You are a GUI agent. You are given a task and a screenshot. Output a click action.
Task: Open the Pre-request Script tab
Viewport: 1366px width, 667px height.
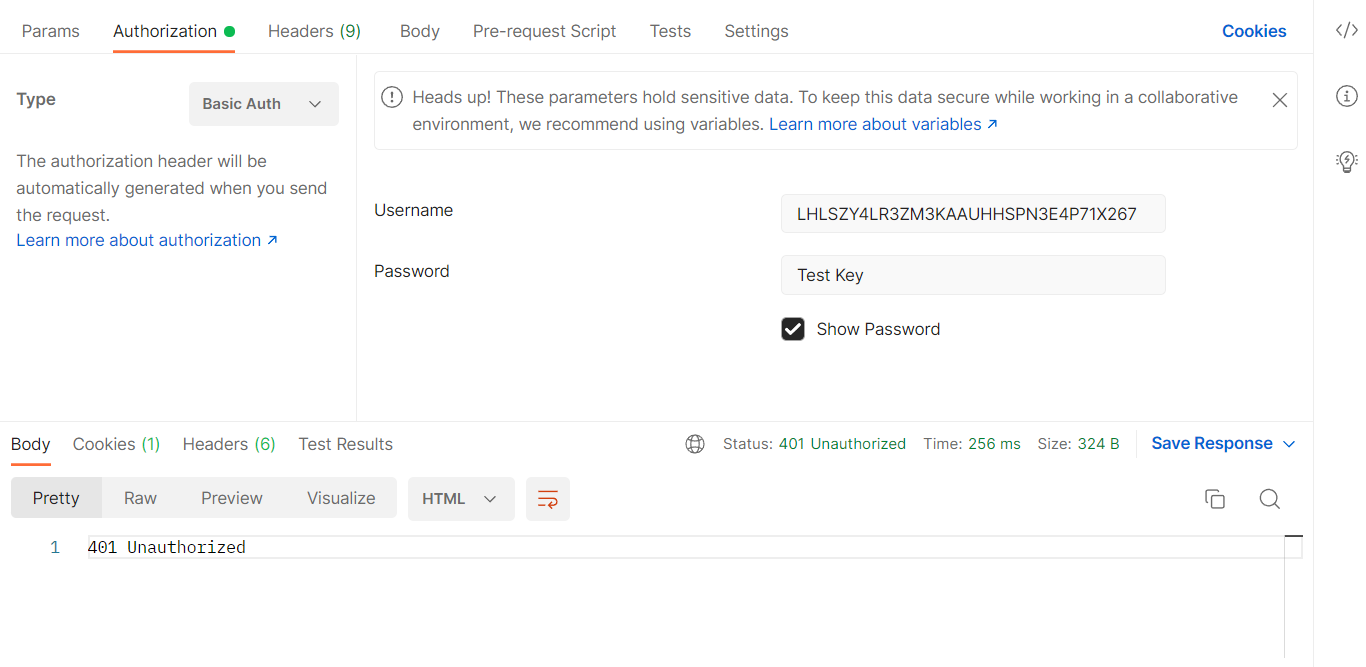[544, 30]
